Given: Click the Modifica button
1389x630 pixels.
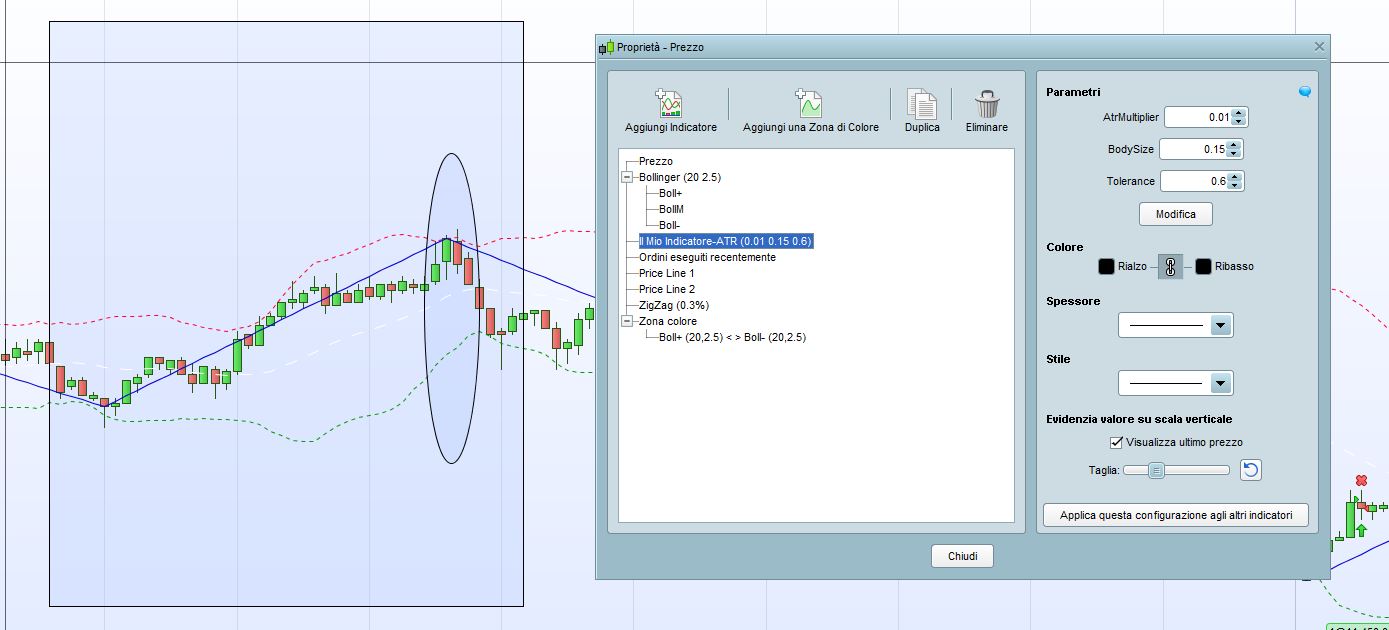Looking at the screenshot, I should pyautogui.click(x=1175, y=214).
